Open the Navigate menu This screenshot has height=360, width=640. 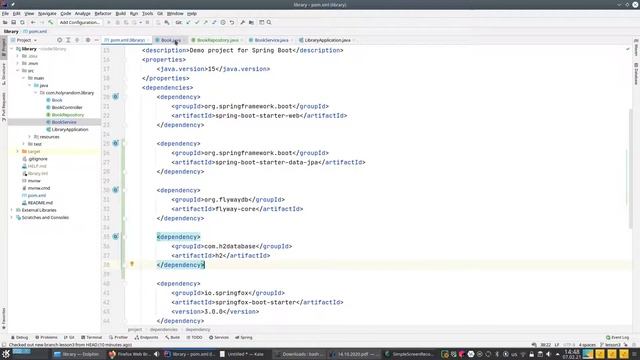47,13
